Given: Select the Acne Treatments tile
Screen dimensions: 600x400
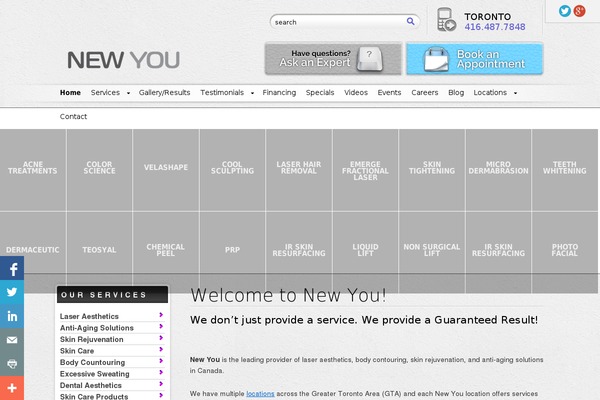Looking at the screenshot, I should (x=33, y=170).
